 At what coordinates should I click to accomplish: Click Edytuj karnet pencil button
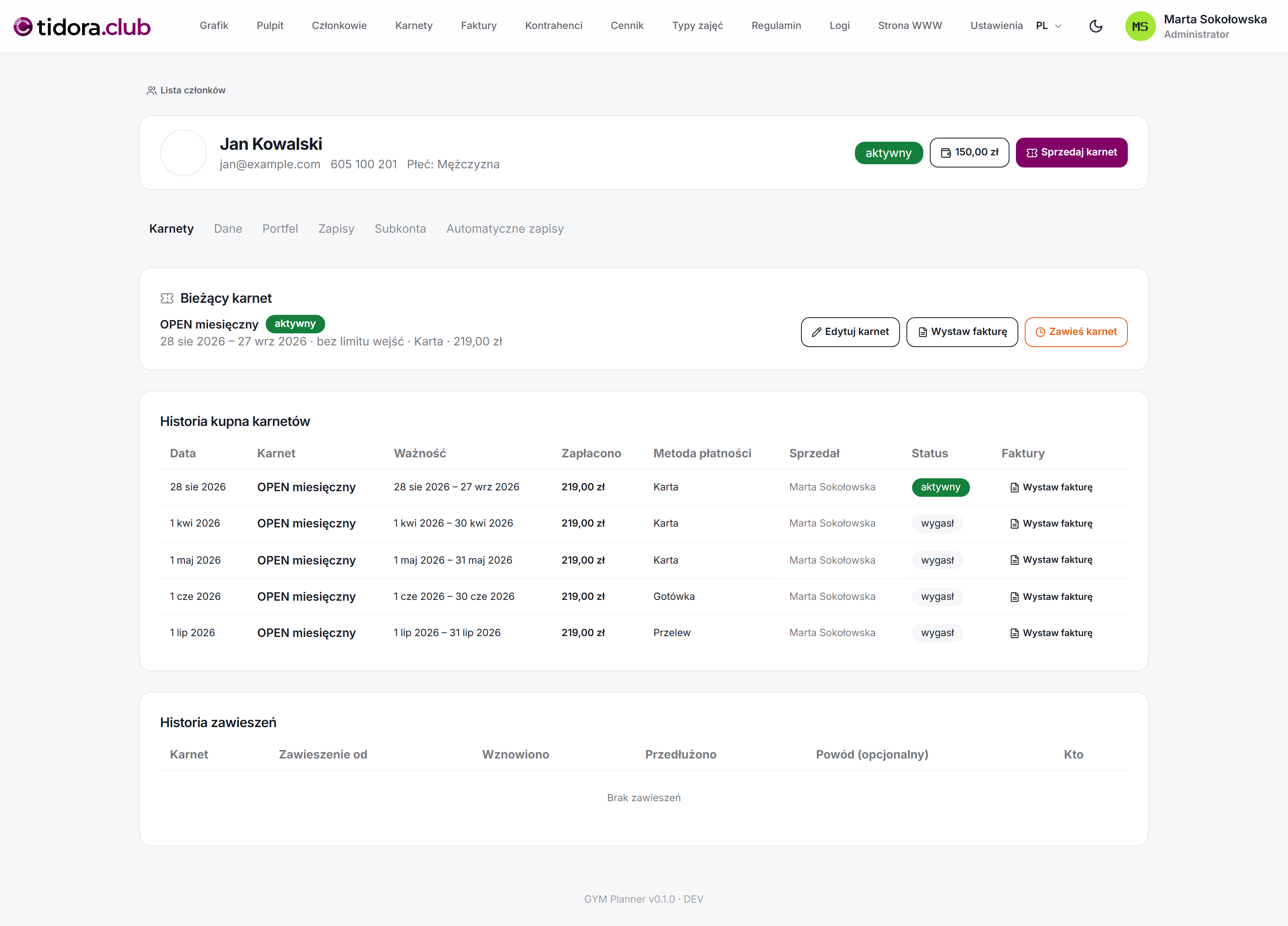coord(850,332)
